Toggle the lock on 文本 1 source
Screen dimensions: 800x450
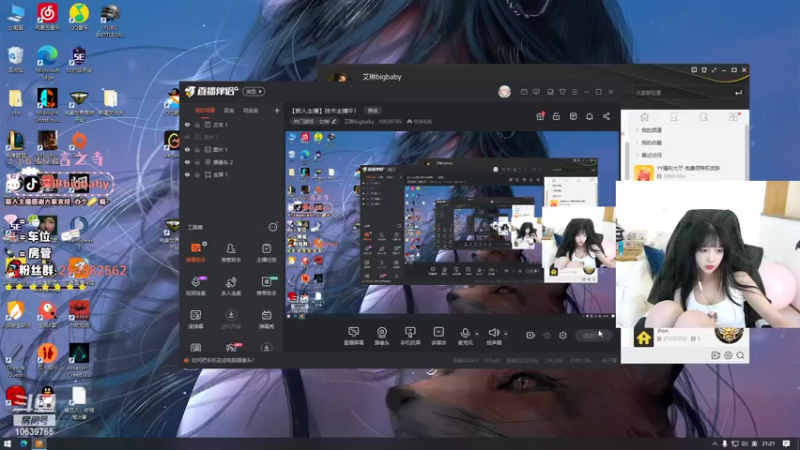(197, 124)
